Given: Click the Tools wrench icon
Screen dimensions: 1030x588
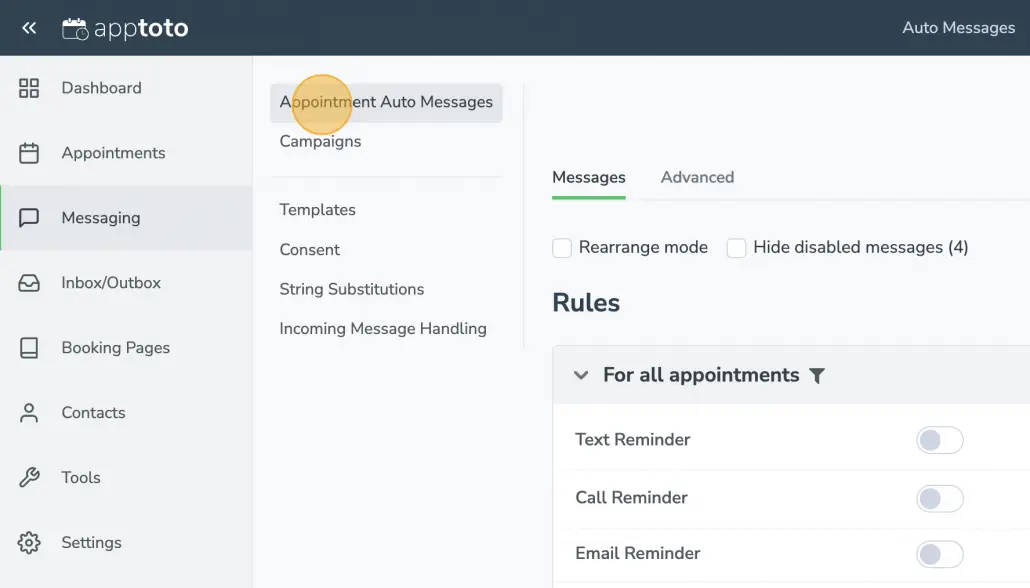Looking at the screenshot, I should [x=28, y=477].
